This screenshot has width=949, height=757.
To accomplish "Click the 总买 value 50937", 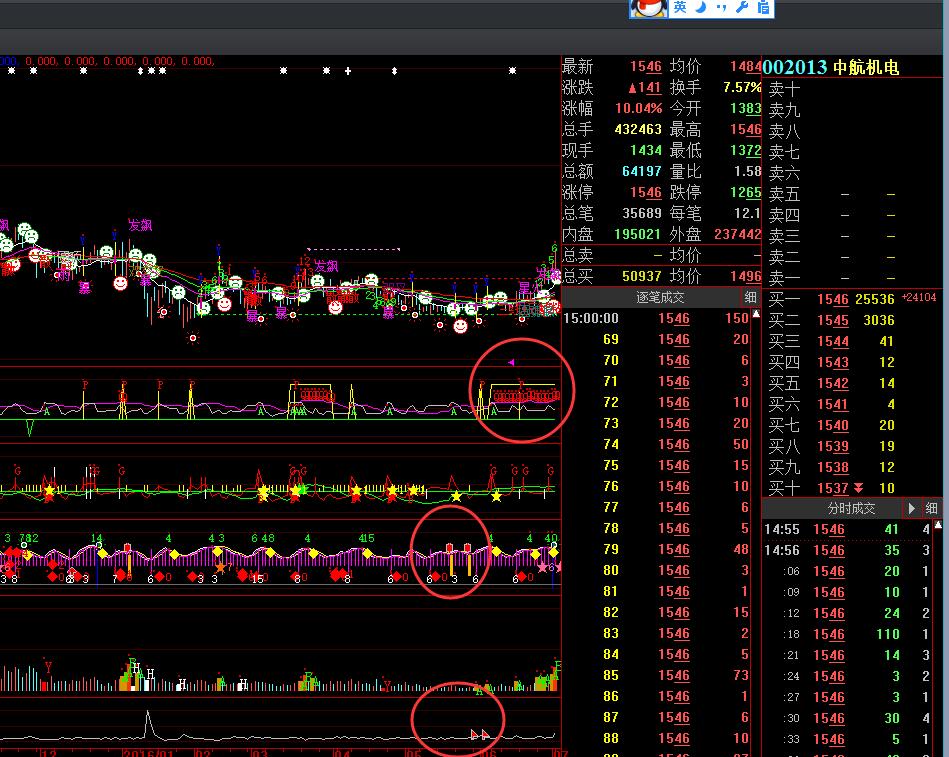I will point(642,277).
